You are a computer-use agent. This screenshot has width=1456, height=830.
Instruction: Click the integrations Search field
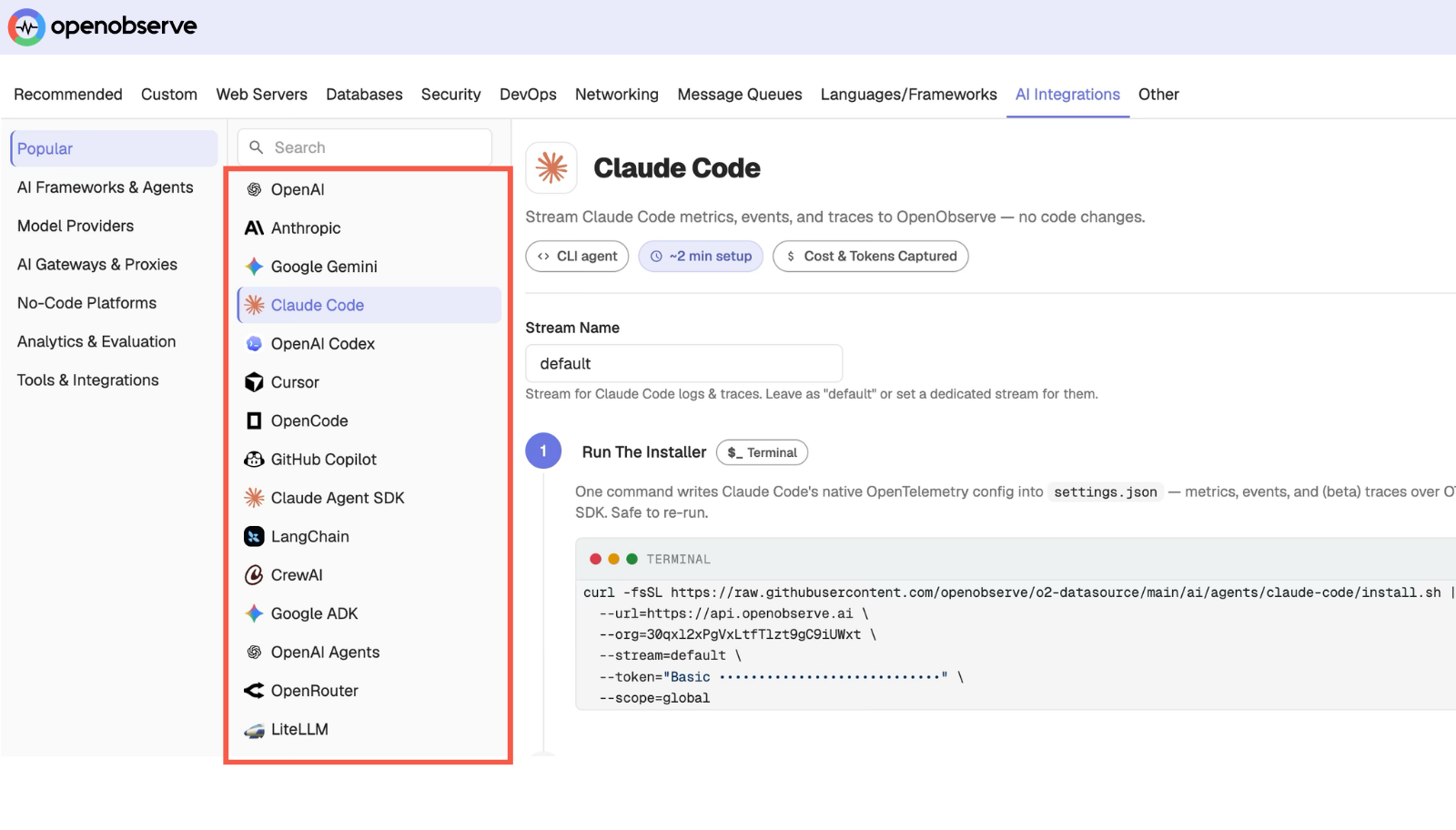[x=365, y=147]
